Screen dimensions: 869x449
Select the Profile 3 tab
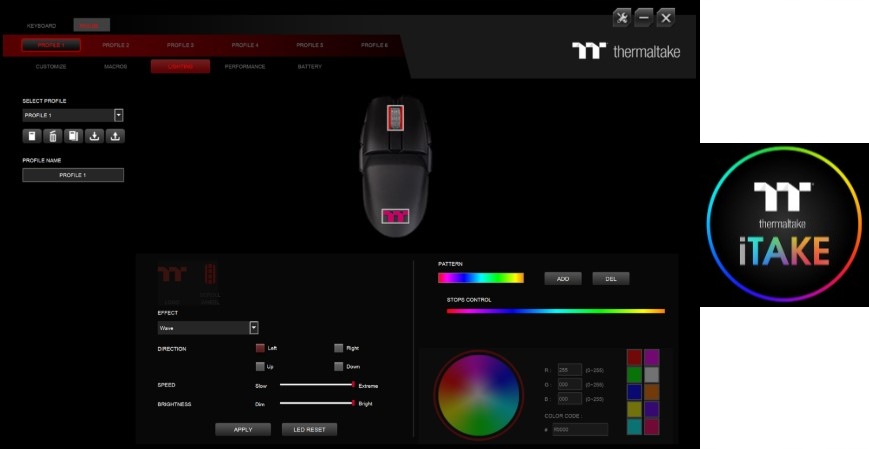180,45
